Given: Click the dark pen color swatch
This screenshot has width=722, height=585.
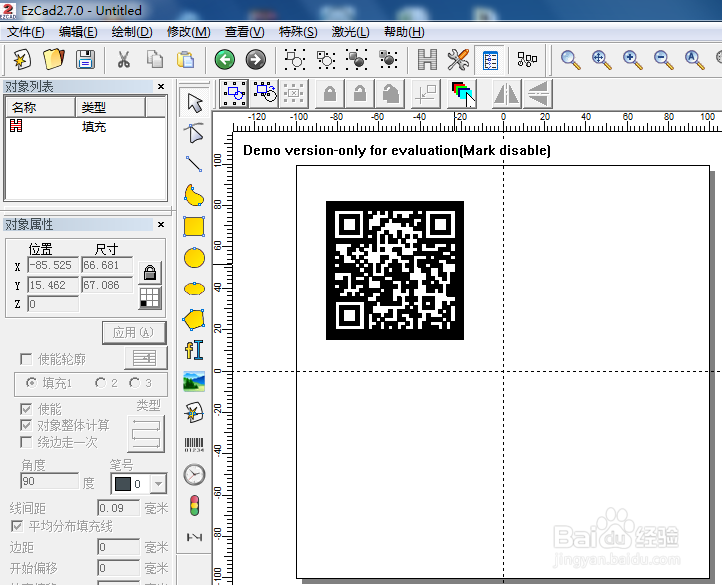Looking at the screenshot, I should pos(122,484).
